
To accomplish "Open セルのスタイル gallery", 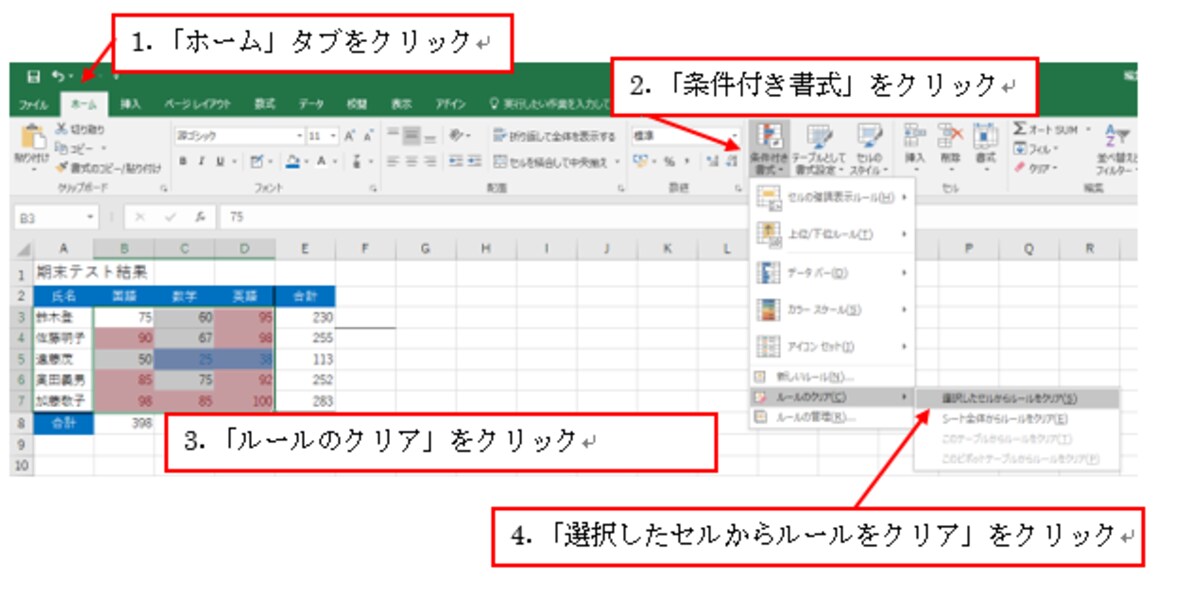I will [x=868, y=149].
